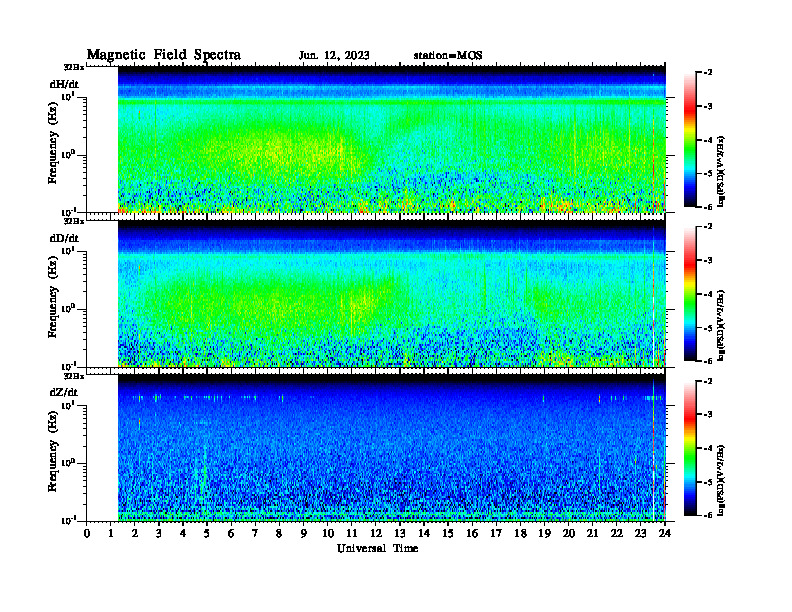Click hour 13 tick label on time axis
This screenshot has height=612, width=792.
pos(400,534)
